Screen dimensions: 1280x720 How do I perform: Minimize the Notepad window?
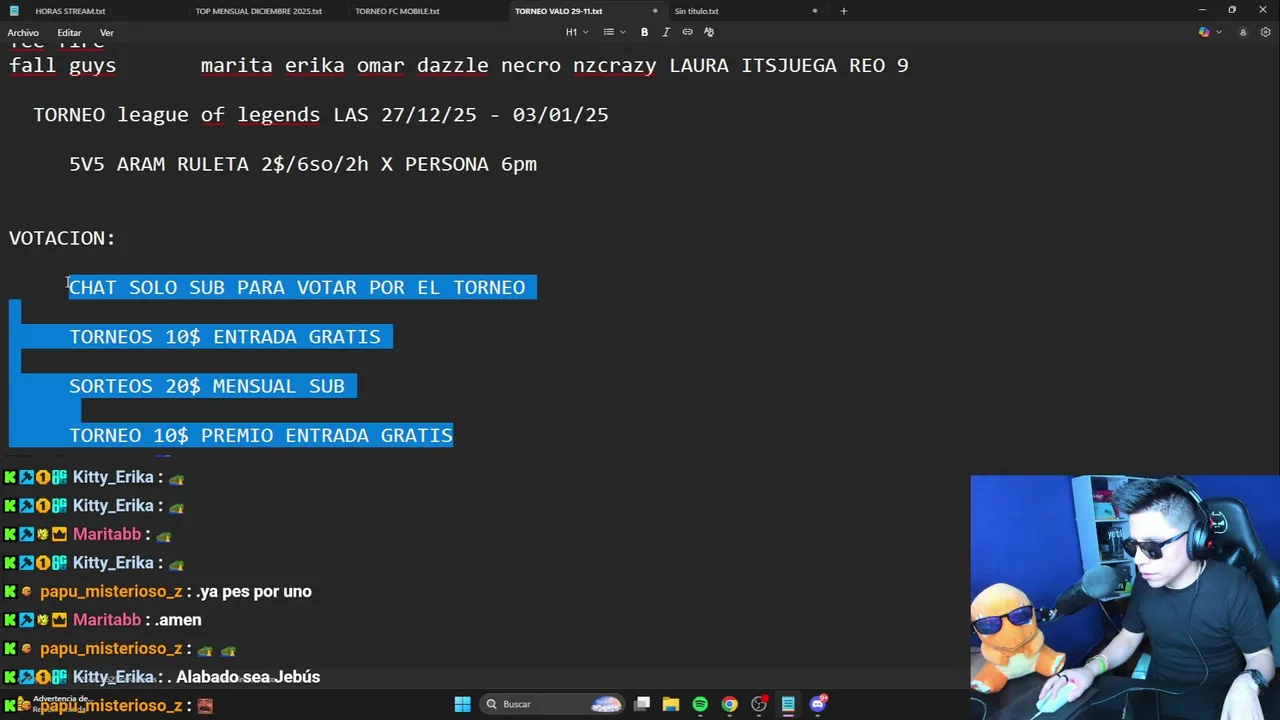tap(1202, 10)
